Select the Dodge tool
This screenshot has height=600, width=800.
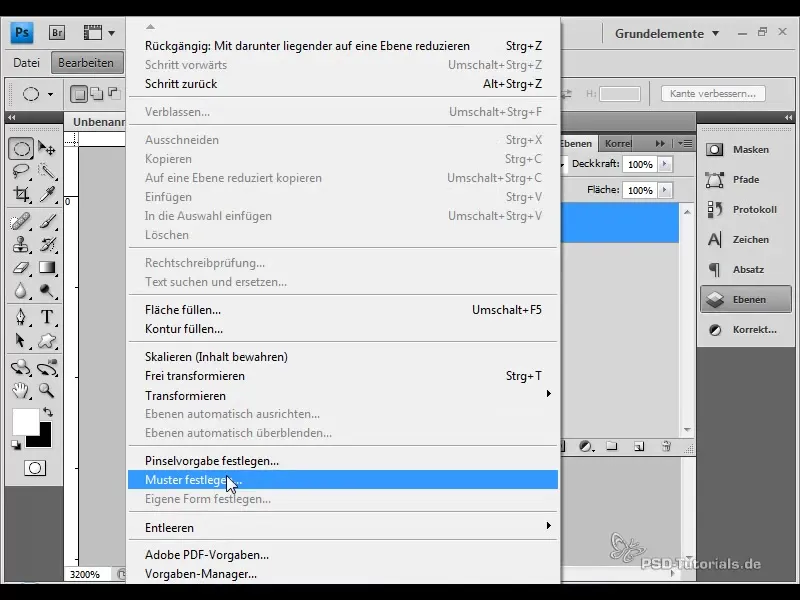47,291
